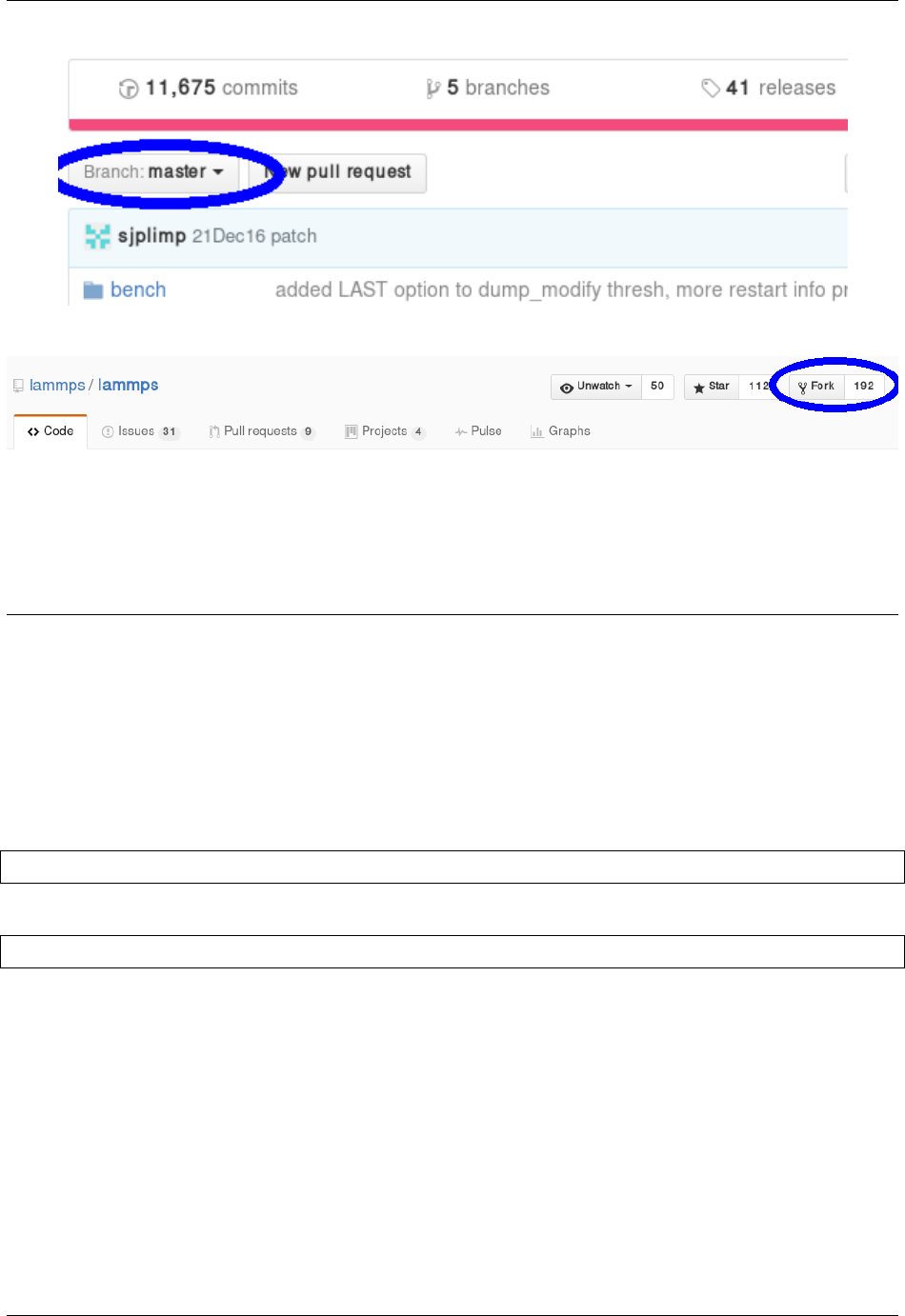Screen dimensions: 905x1316
Task: Open the Pulse tab icon
Action: pos(461,432)
